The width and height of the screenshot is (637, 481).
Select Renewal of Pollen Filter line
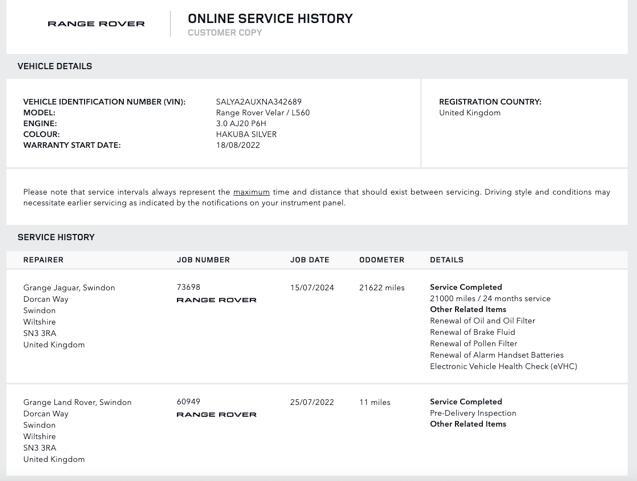coord(474,343)
